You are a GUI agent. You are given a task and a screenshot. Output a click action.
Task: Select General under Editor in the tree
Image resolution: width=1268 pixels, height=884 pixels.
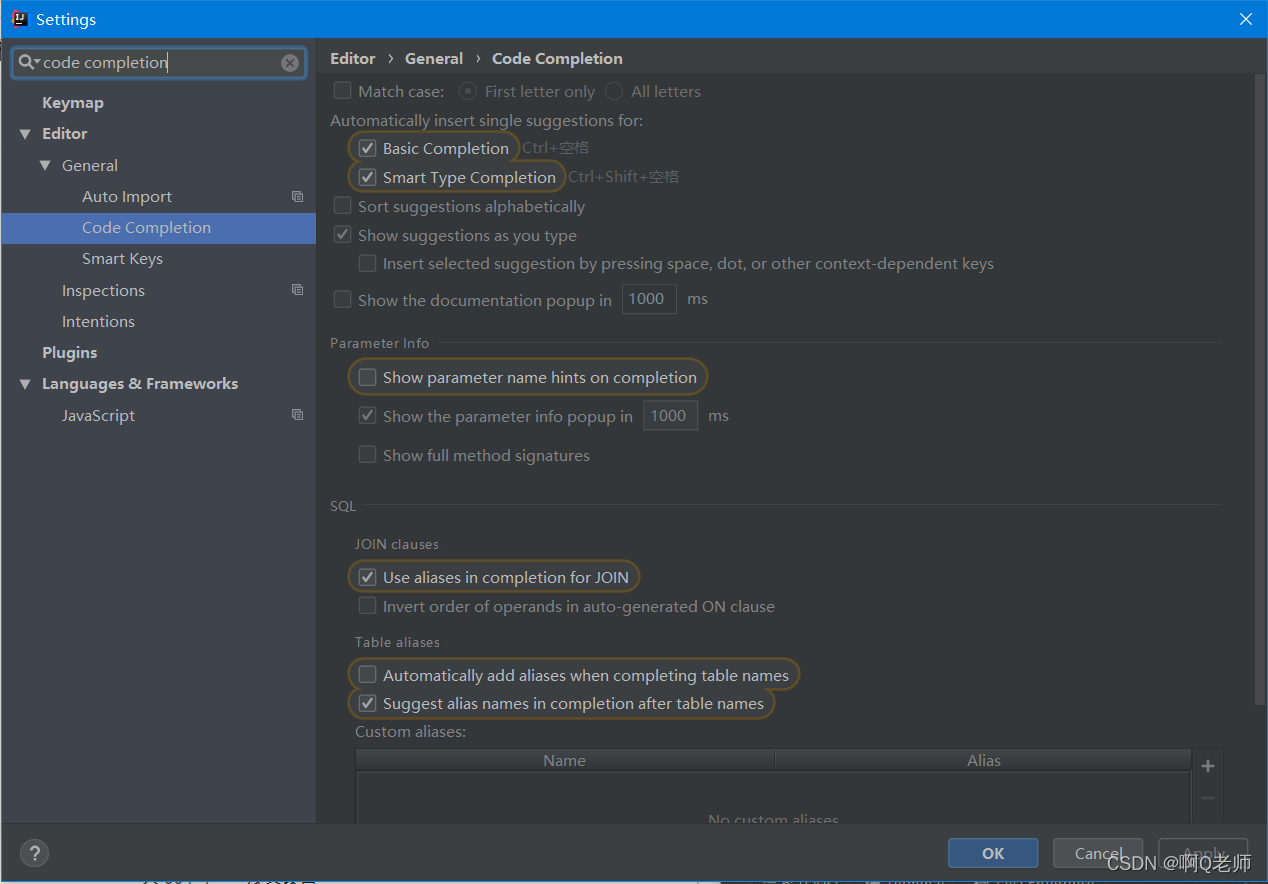point(90,166)
